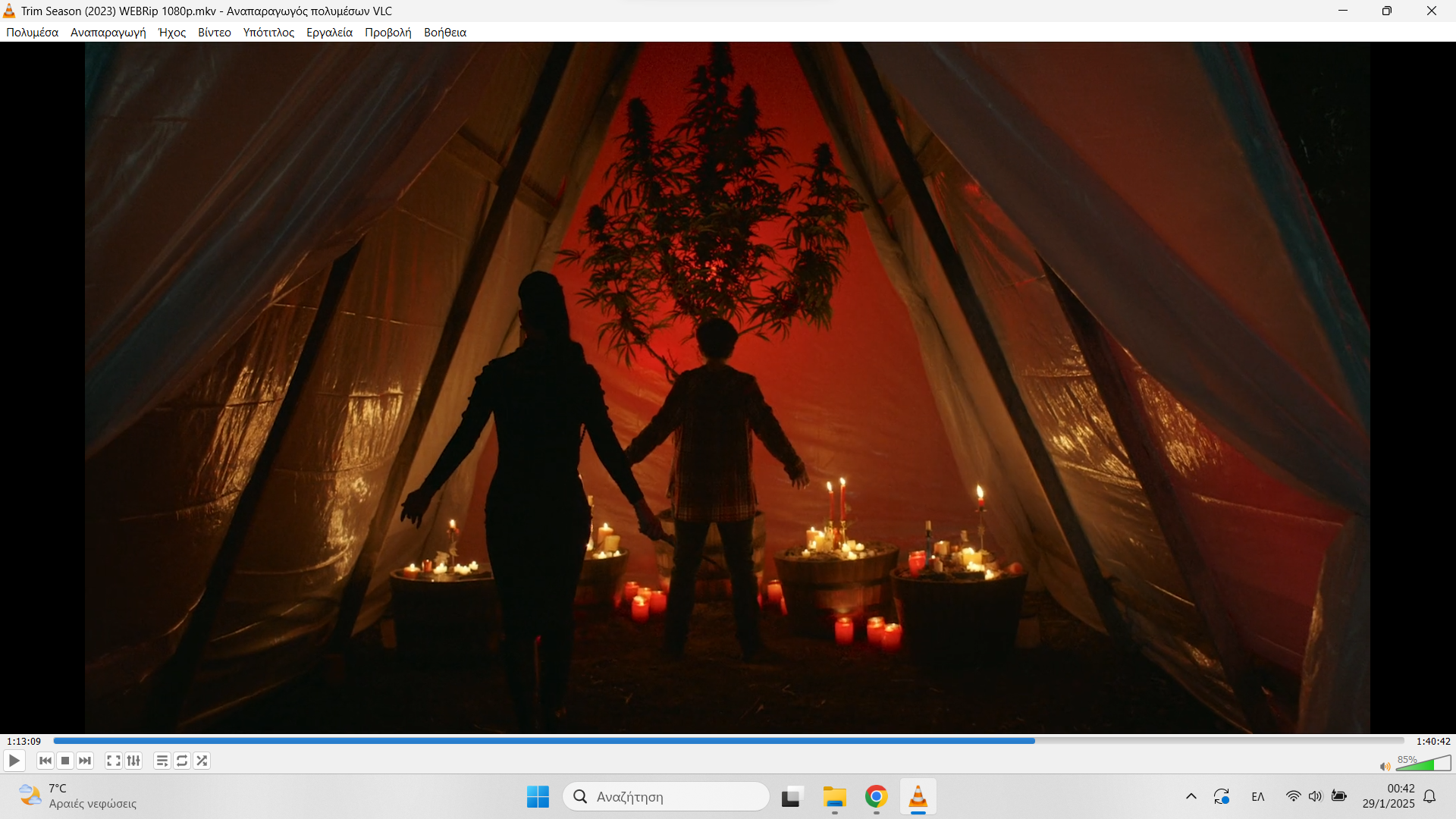Toggle shuffle random playback
This screenshot has width=1456, height=819.
pyautogui.click(x=202, y=761)
